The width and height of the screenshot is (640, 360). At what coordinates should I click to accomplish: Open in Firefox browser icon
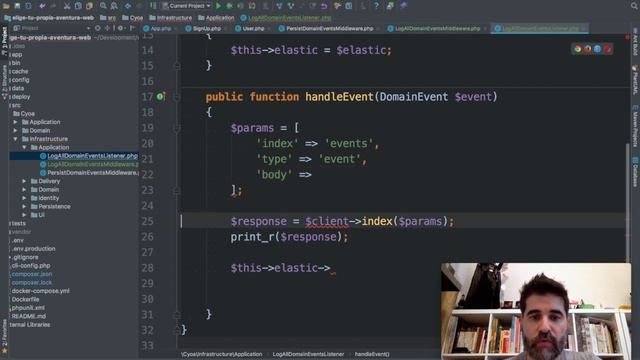pos(588,49)
